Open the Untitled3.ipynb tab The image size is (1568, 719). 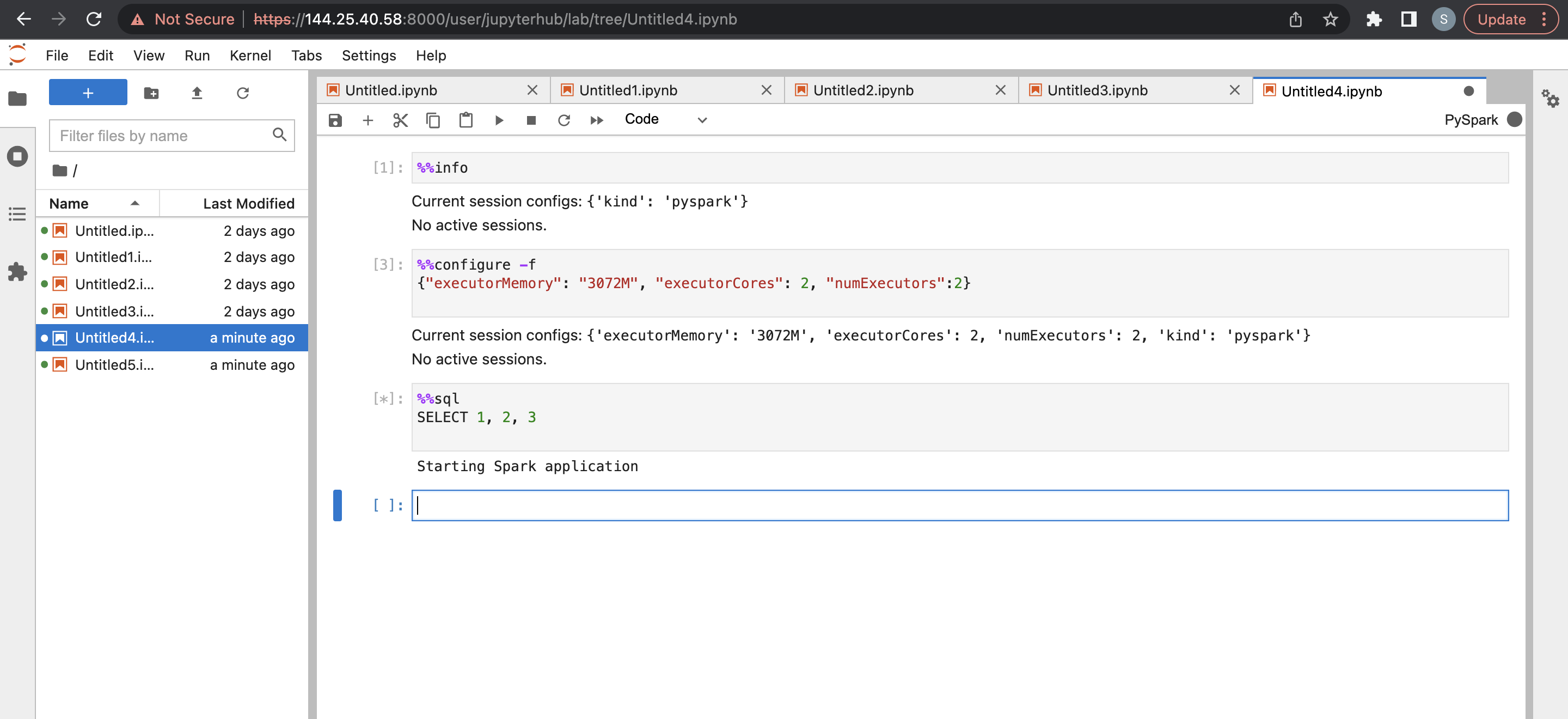(x=1097, y=90)
